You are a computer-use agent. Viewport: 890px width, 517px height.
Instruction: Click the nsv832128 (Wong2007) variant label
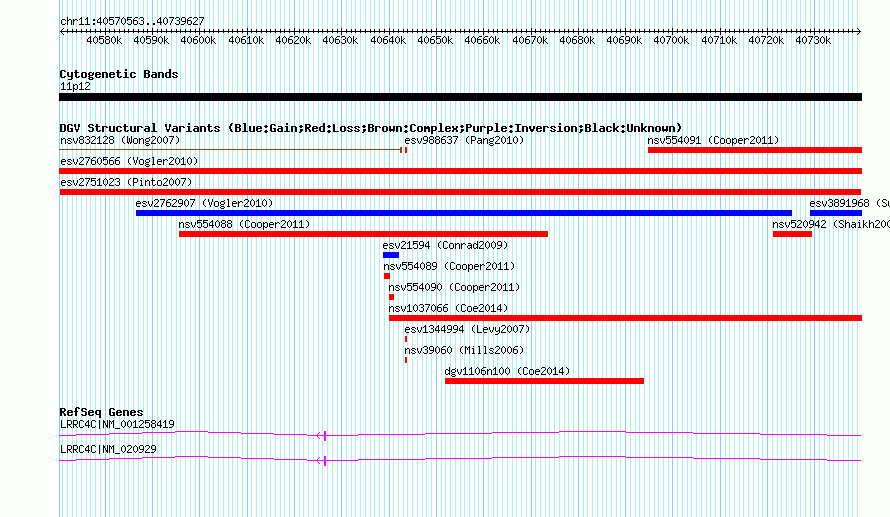pyautogui.click(x=120, y=140)
